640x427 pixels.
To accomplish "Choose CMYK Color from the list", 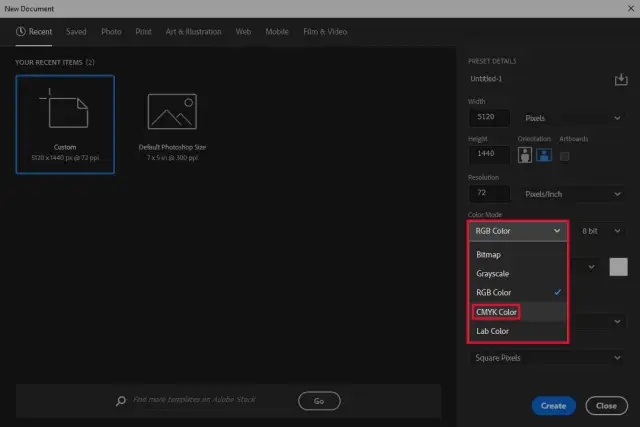I will (497, 312).
